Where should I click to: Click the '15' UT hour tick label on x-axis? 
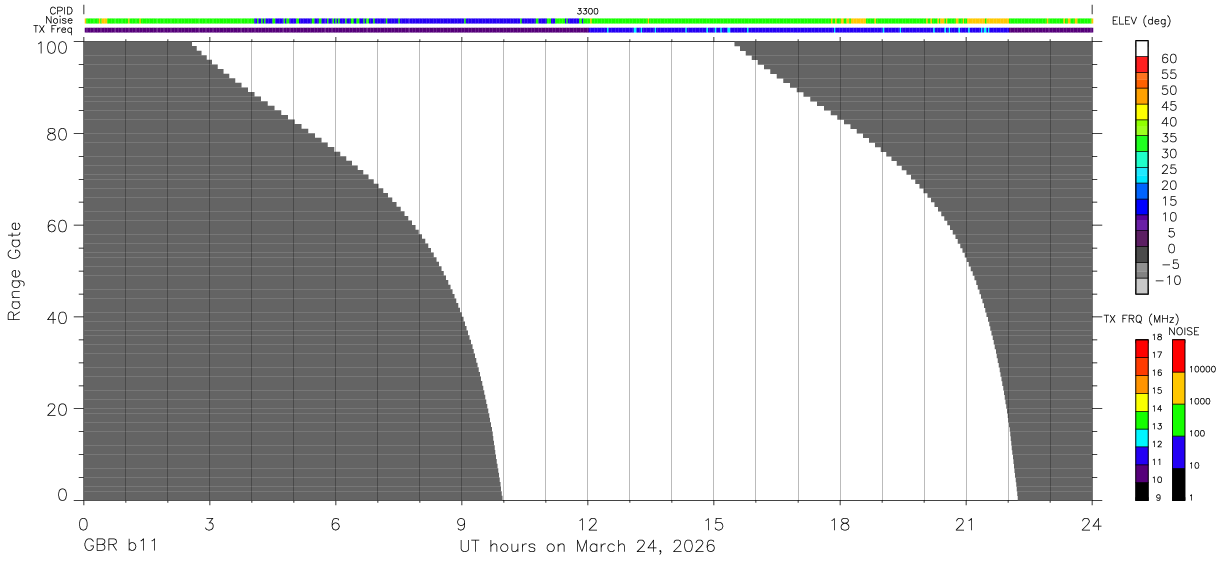coord(714,523)
